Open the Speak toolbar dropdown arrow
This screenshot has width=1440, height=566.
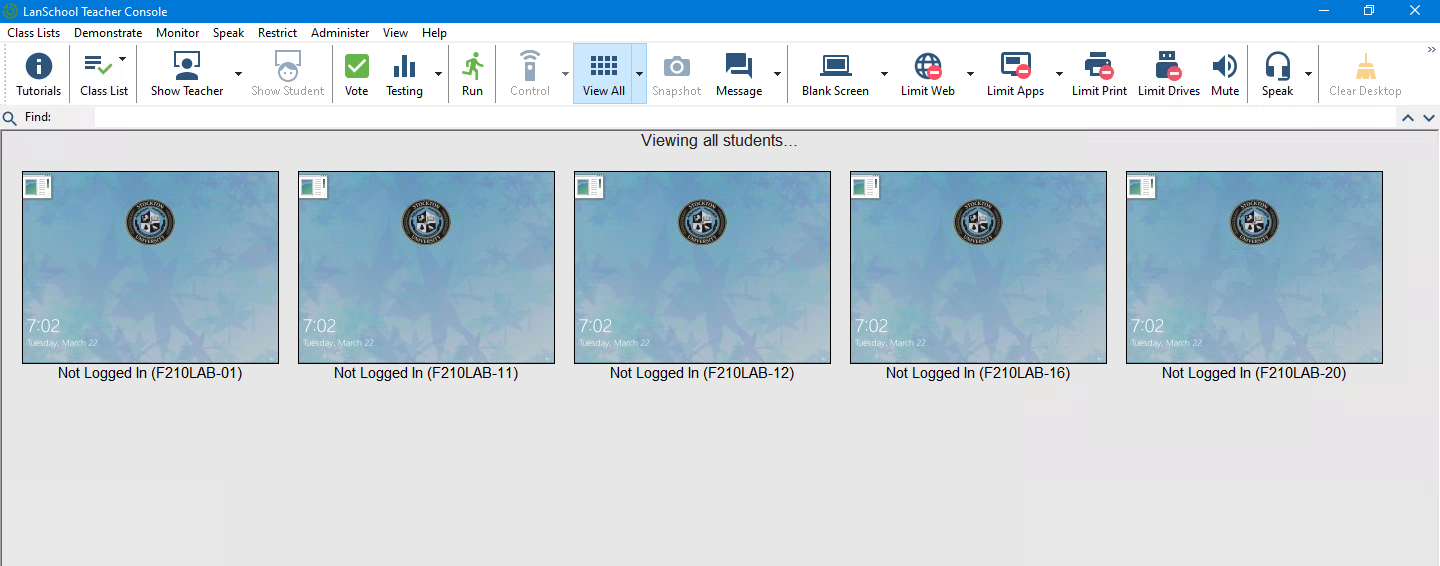point(1308,74)
